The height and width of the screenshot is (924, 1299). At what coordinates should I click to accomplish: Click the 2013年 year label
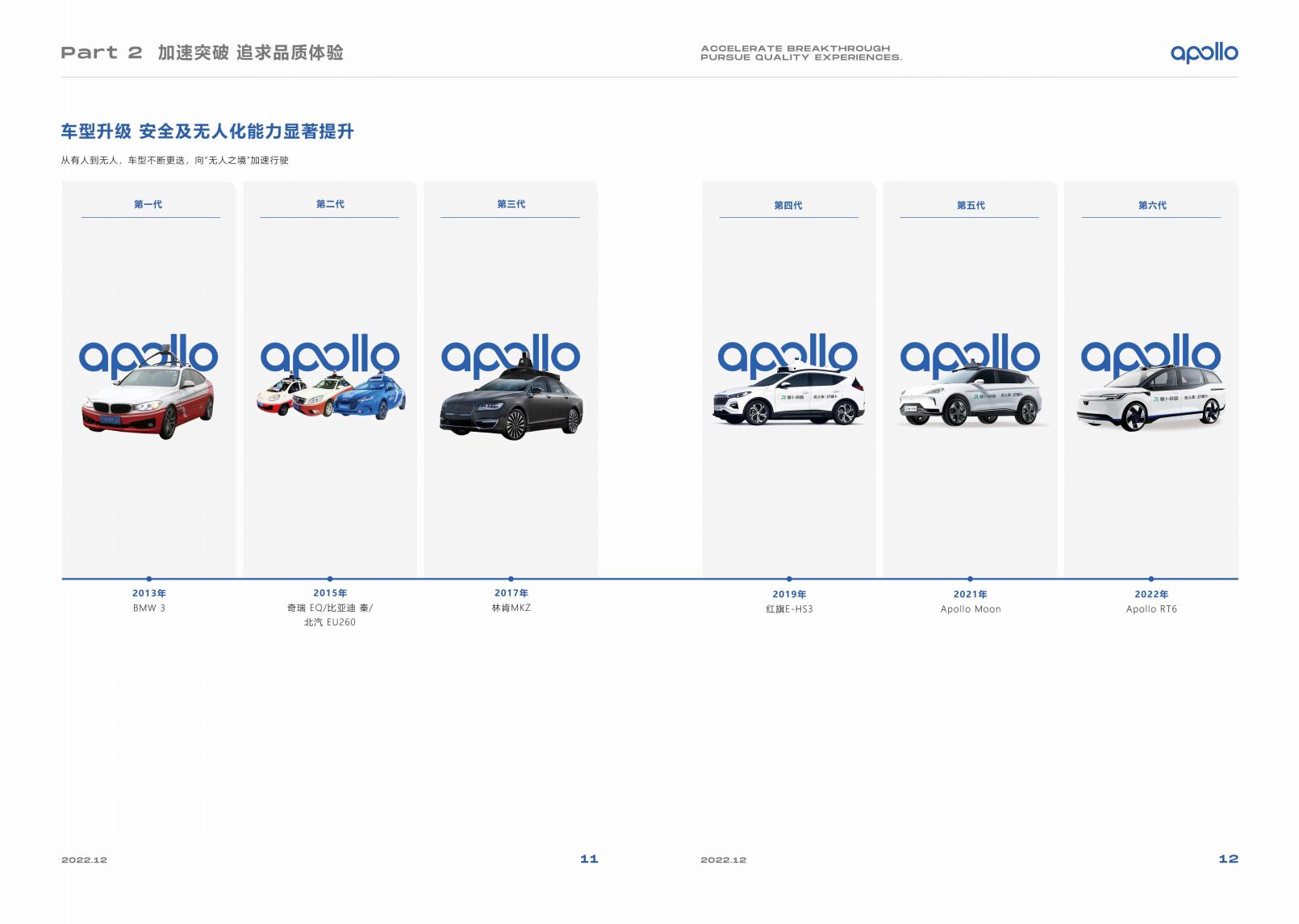(x=149, y=593)
